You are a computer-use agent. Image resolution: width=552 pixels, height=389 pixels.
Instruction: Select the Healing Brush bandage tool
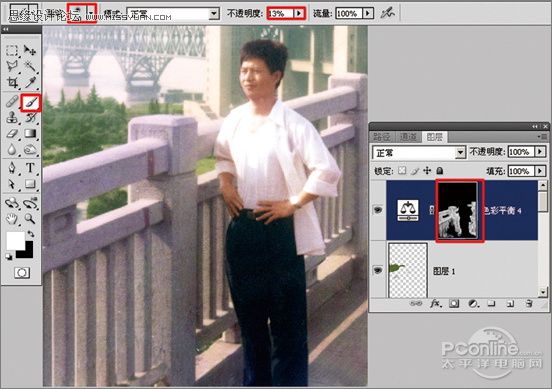(12, 102)
